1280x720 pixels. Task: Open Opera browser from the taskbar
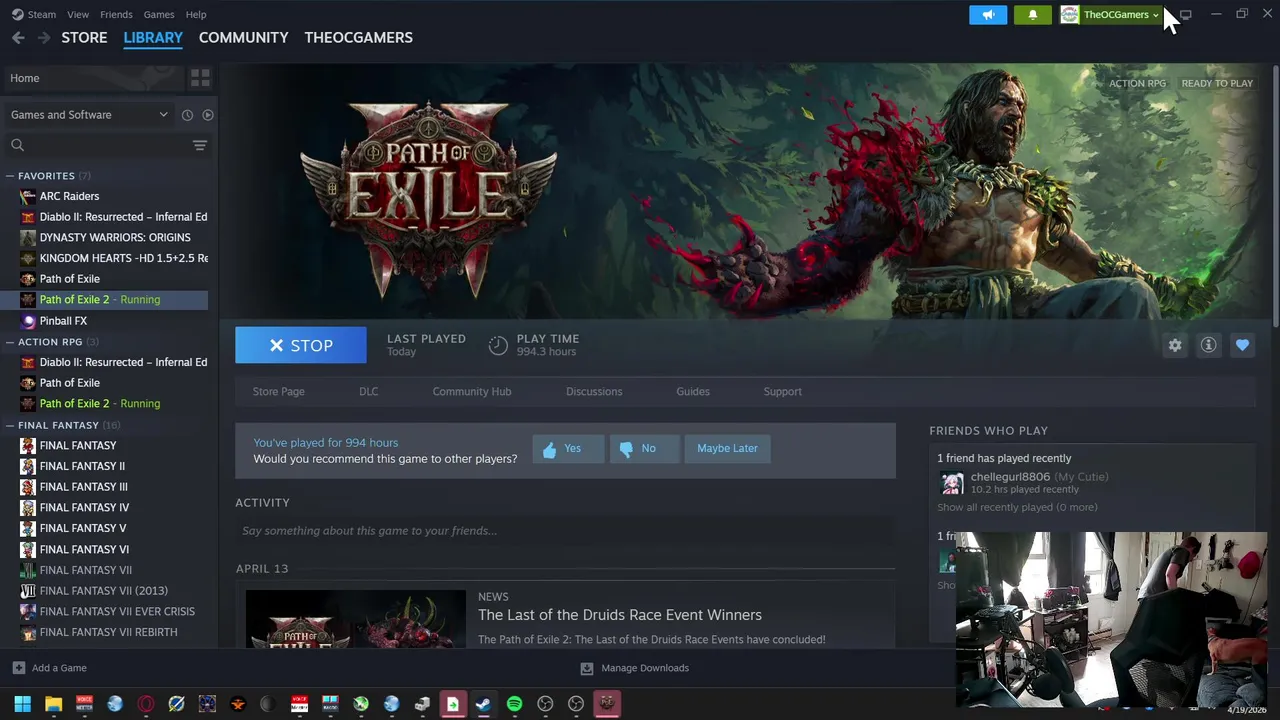[146, 704]
